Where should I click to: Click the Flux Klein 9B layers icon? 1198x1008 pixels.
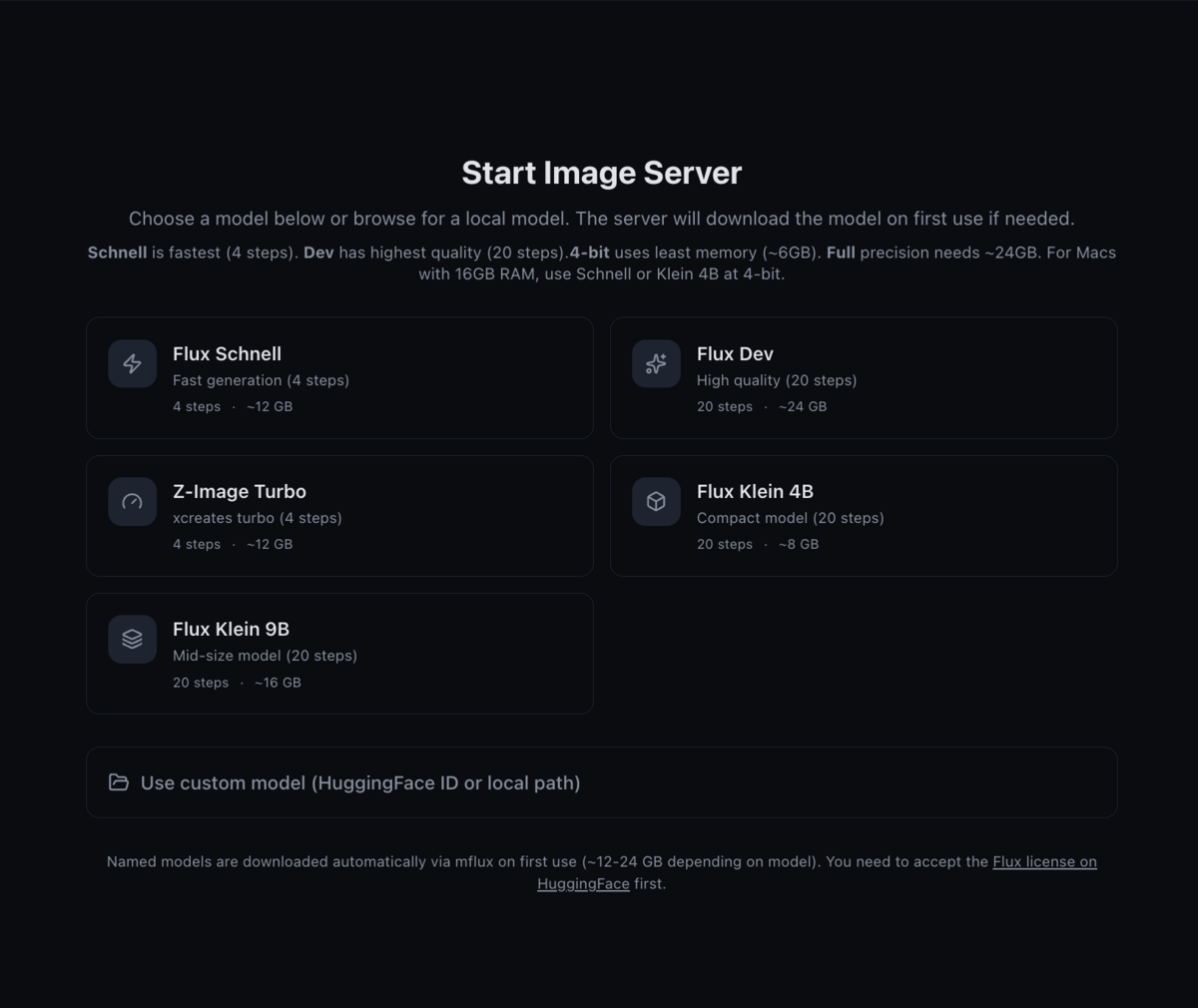[132, 640]
